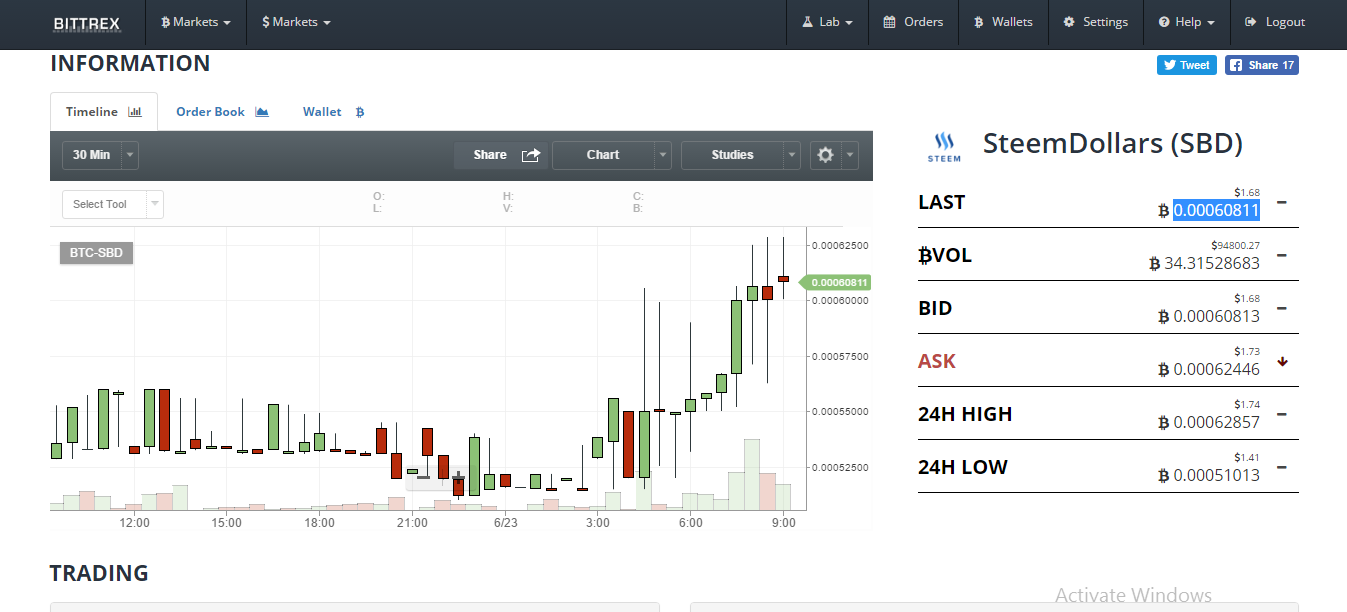Image resolution: width=1347 pixels, height=612 pixels.
Task: Click the LAST row dash indicator
Action: coord(1282,202)
